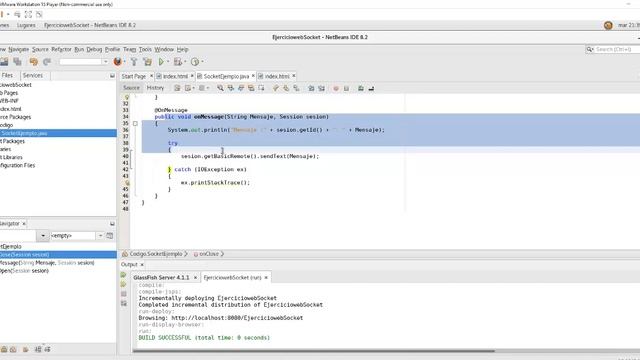This screenshot has width=640, height=360.
Task: Open the project configuration combo box
Action: point(84,62)
